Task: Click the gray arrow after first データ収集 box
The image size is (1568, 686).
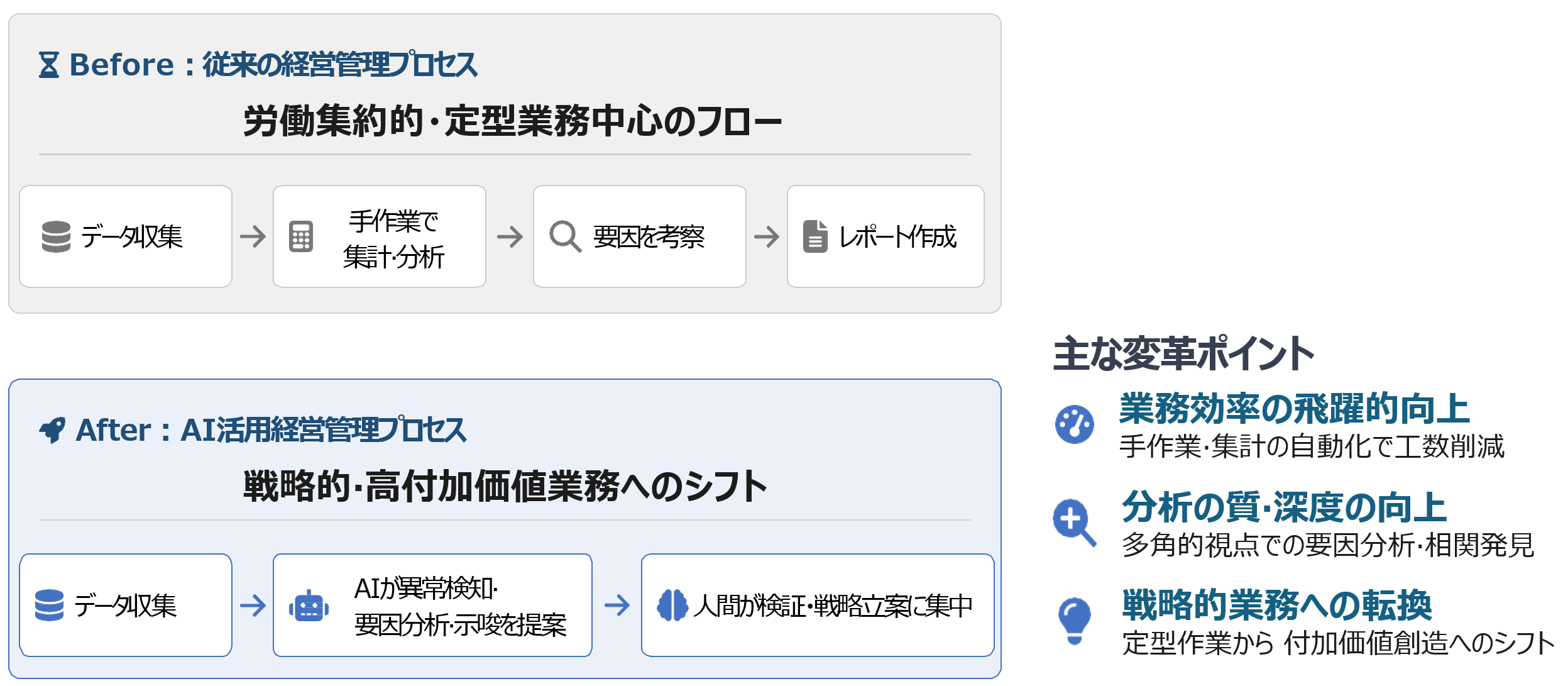Action: point(253,236)
